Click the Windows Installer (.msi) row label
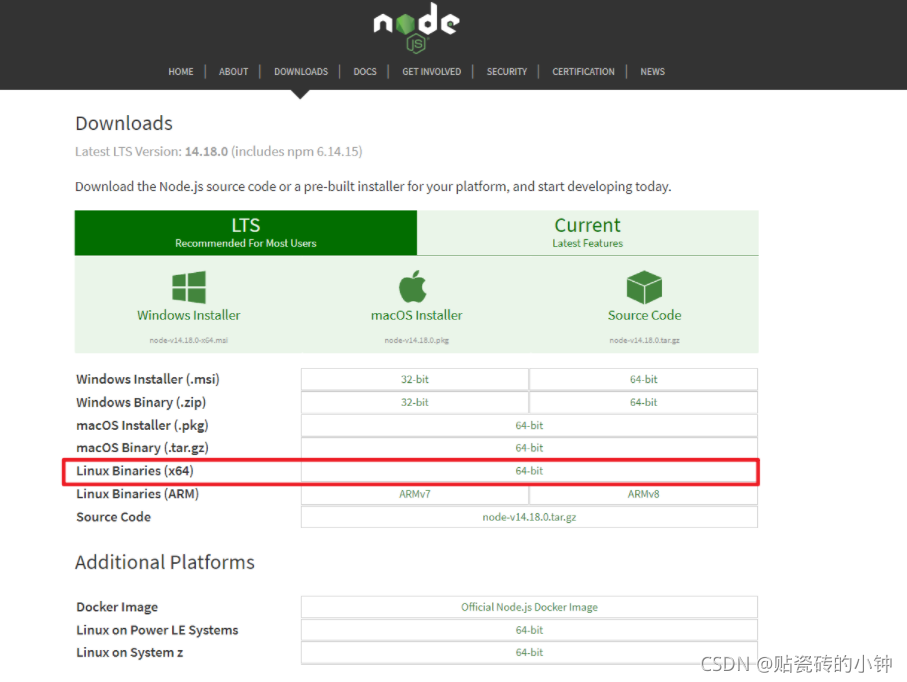The width and height of the screenshot is (907, 682). pos(148,379)
